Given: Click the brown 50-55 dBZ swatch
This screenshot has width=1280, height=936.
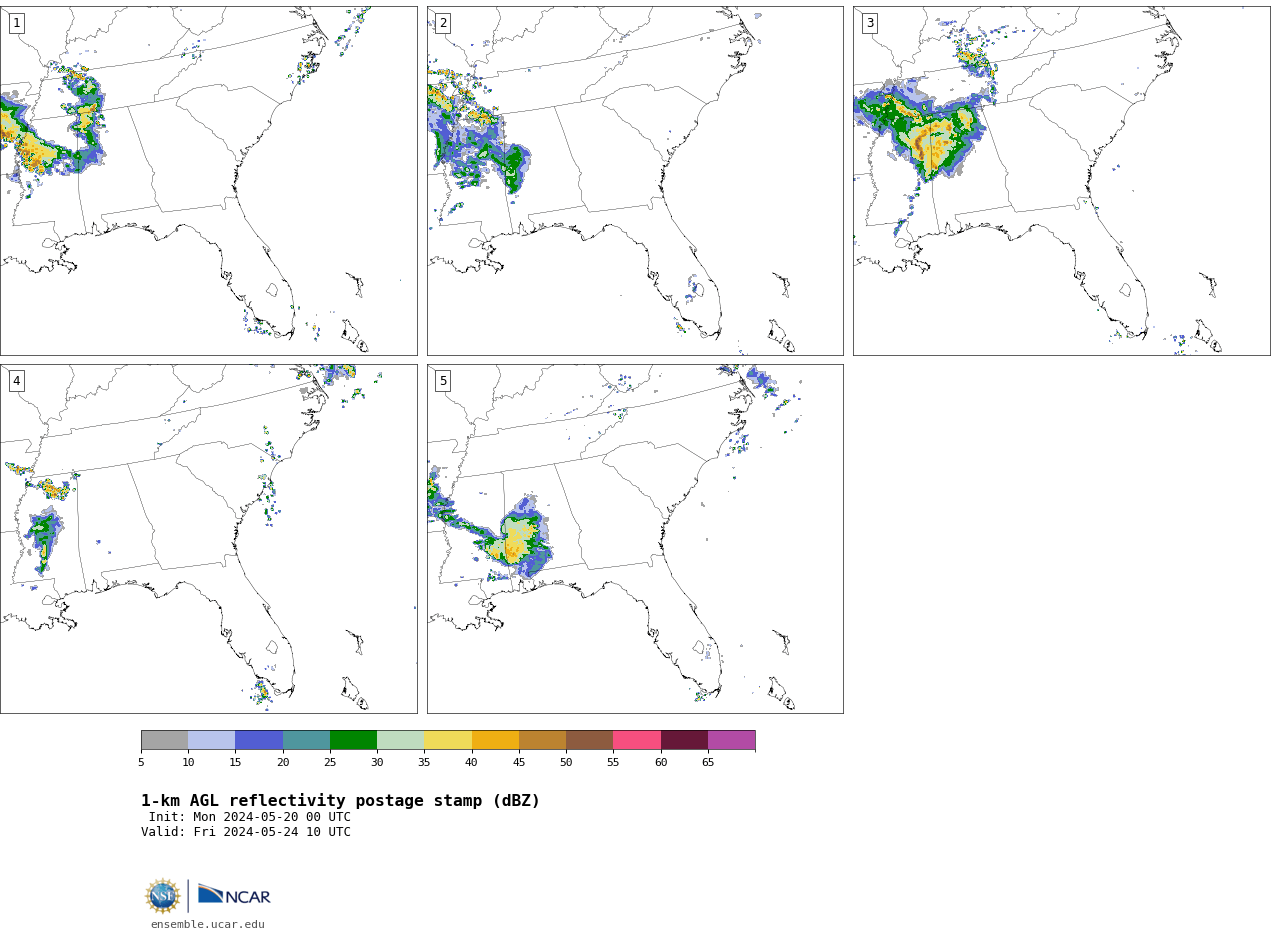Looking at the screenshot, I should [589, 740].
